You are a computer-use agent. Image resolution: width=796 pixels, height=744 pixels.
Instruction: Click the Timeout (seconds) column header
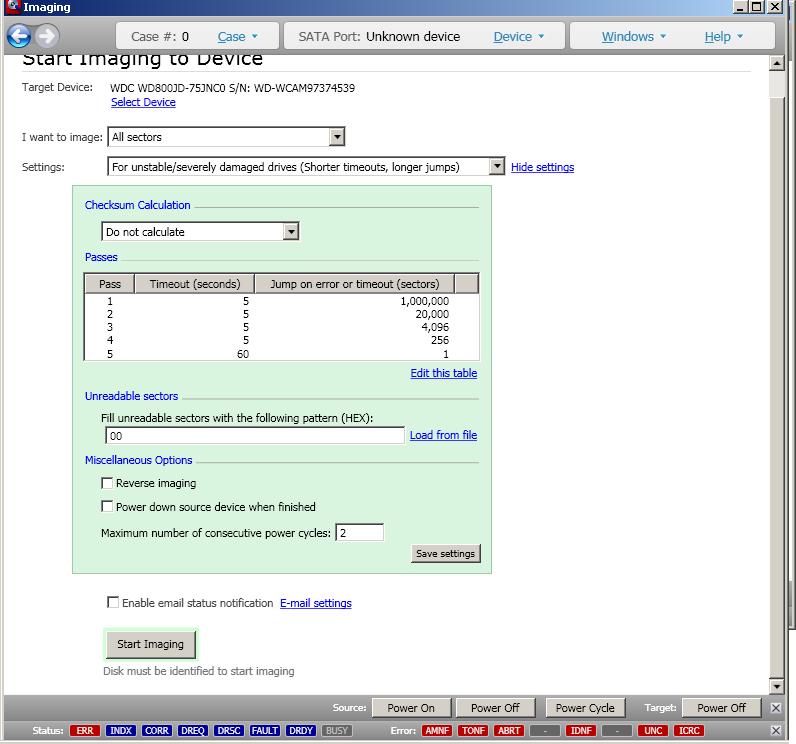(x=195, y=284)
